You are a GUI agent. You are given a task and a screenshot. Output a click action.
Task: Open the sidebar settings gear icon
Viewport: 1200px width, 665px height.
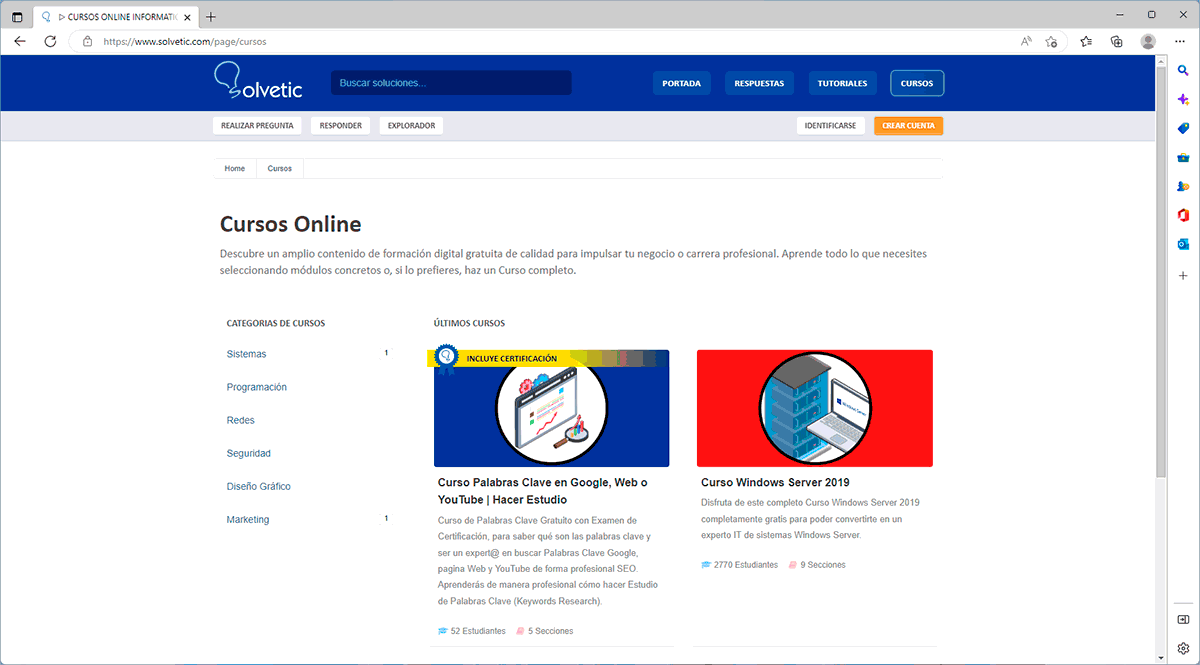pyautogui.click(x=1183, y=647)
